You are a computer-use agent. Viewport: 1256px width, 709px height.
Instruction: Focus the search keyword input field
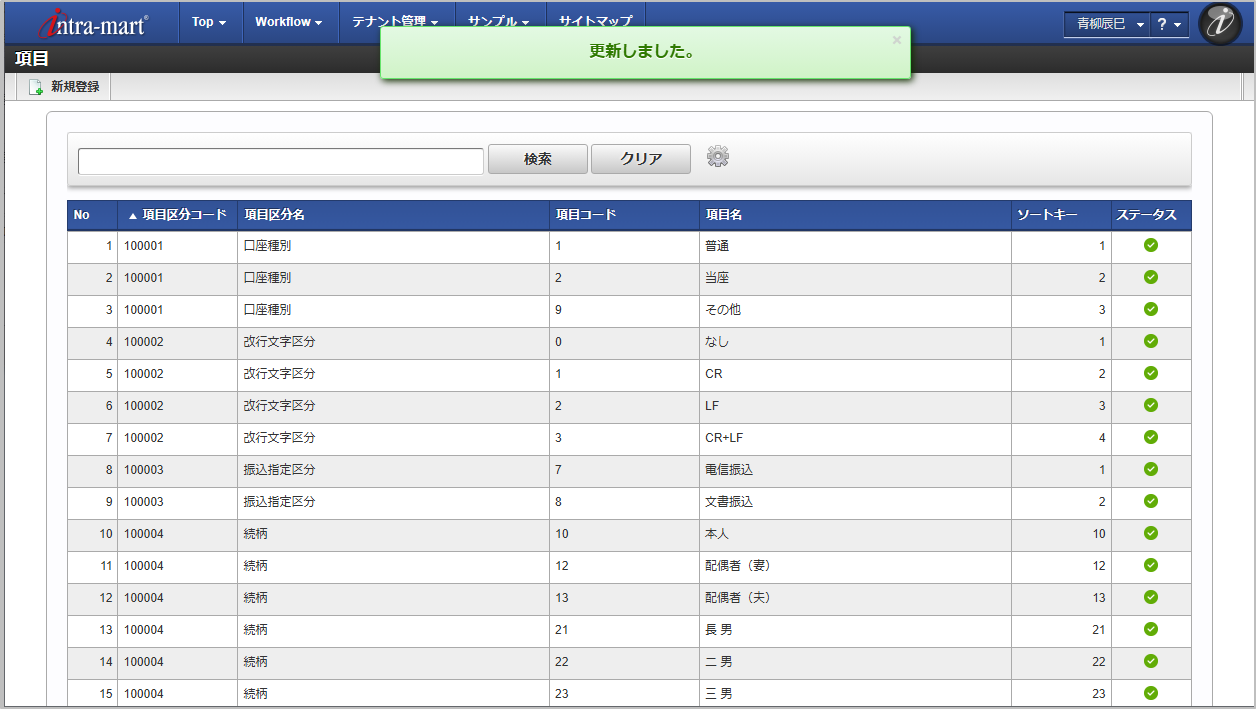281,161
